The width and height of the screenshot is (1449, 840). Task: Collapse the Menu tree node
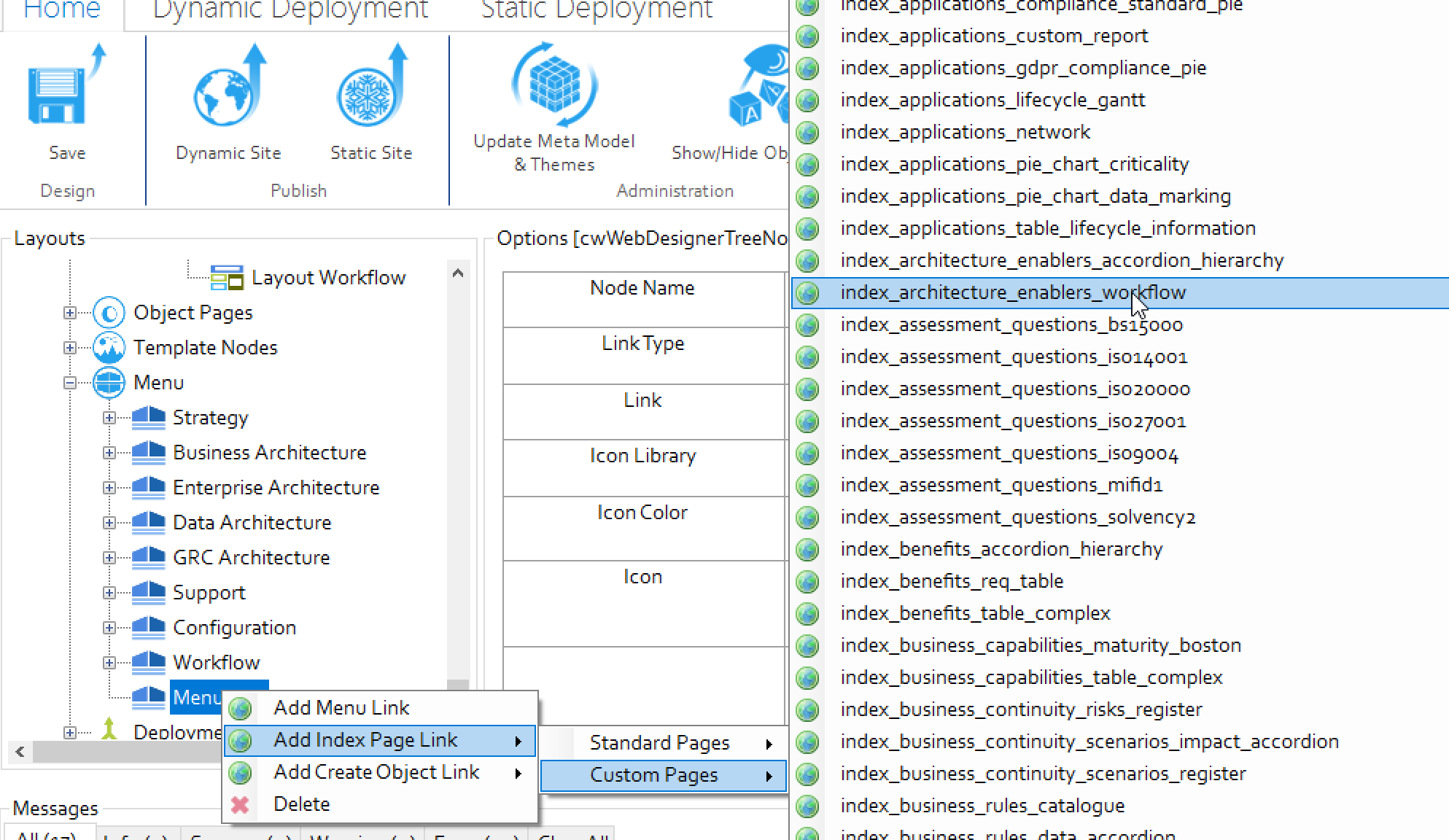70,383
